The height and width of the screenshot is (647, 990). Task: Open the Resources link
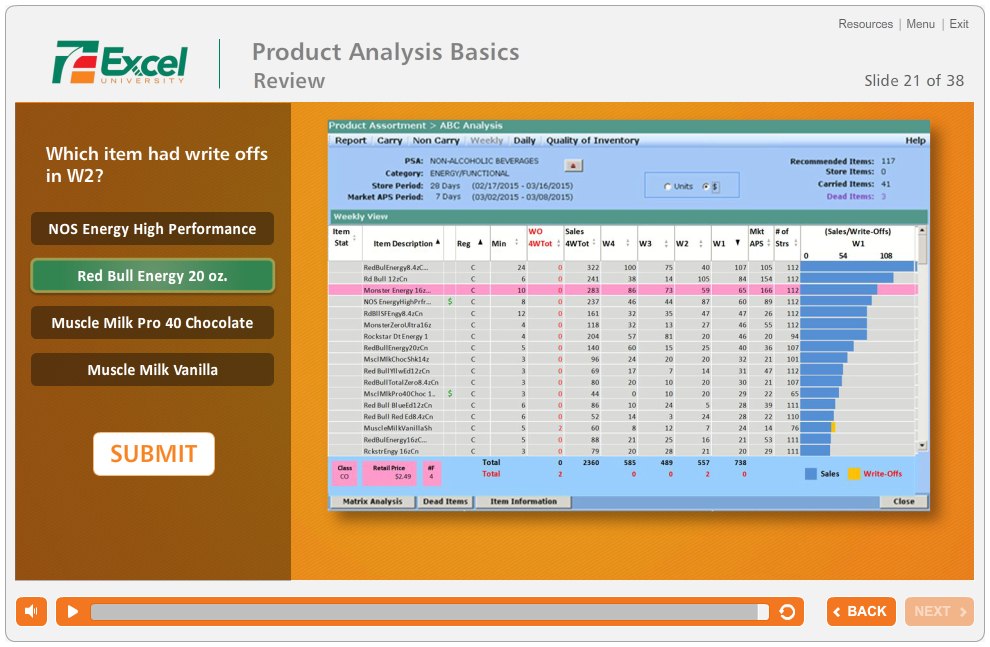(866, 24)
